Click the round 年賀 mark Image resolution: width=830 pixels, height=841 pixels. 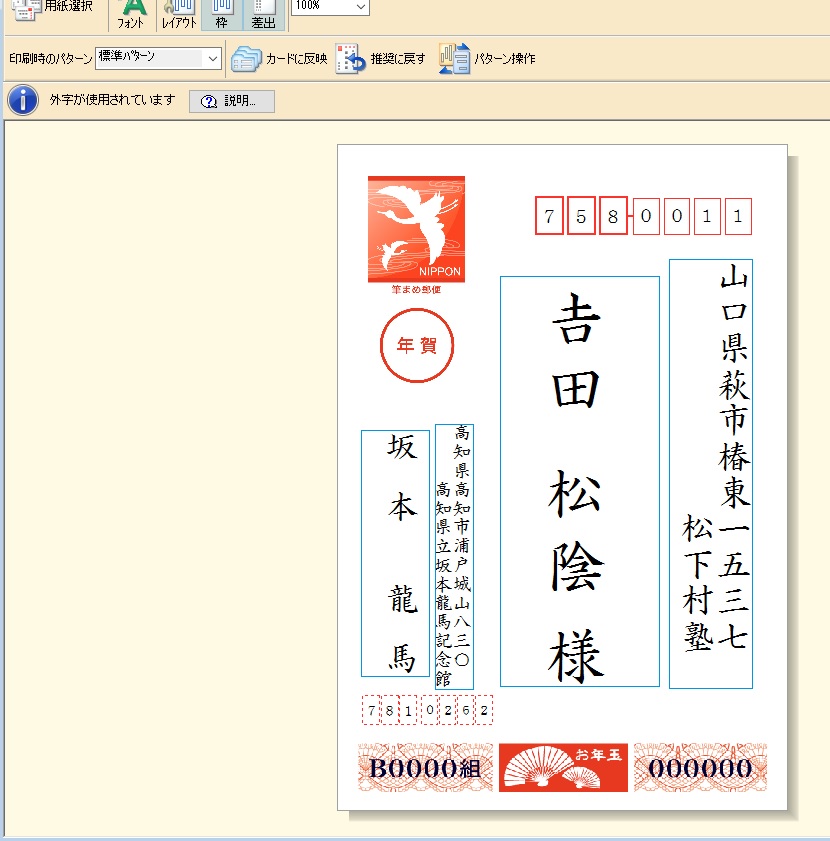point(417,346)
